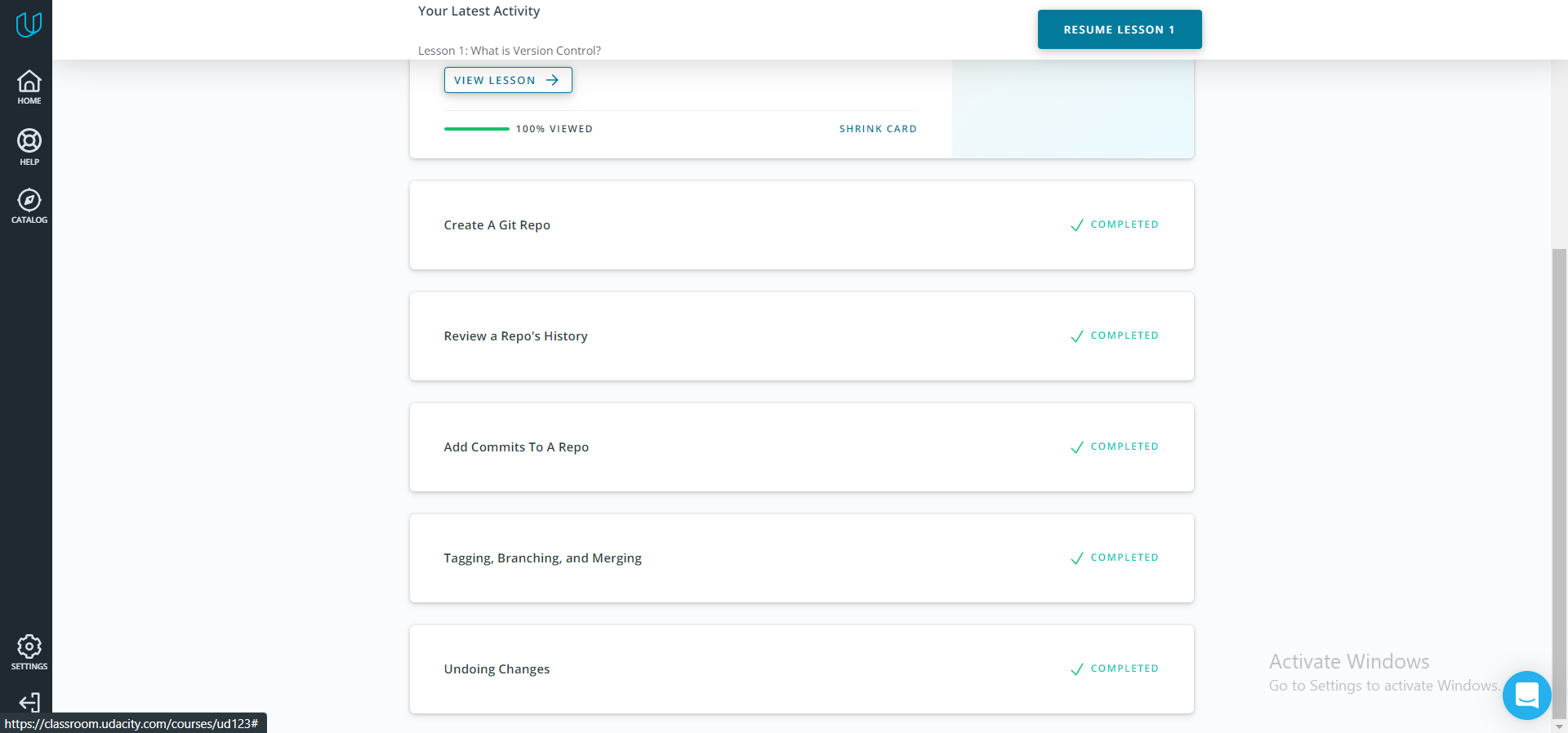Click the 100% viewed progress bar

476,129
